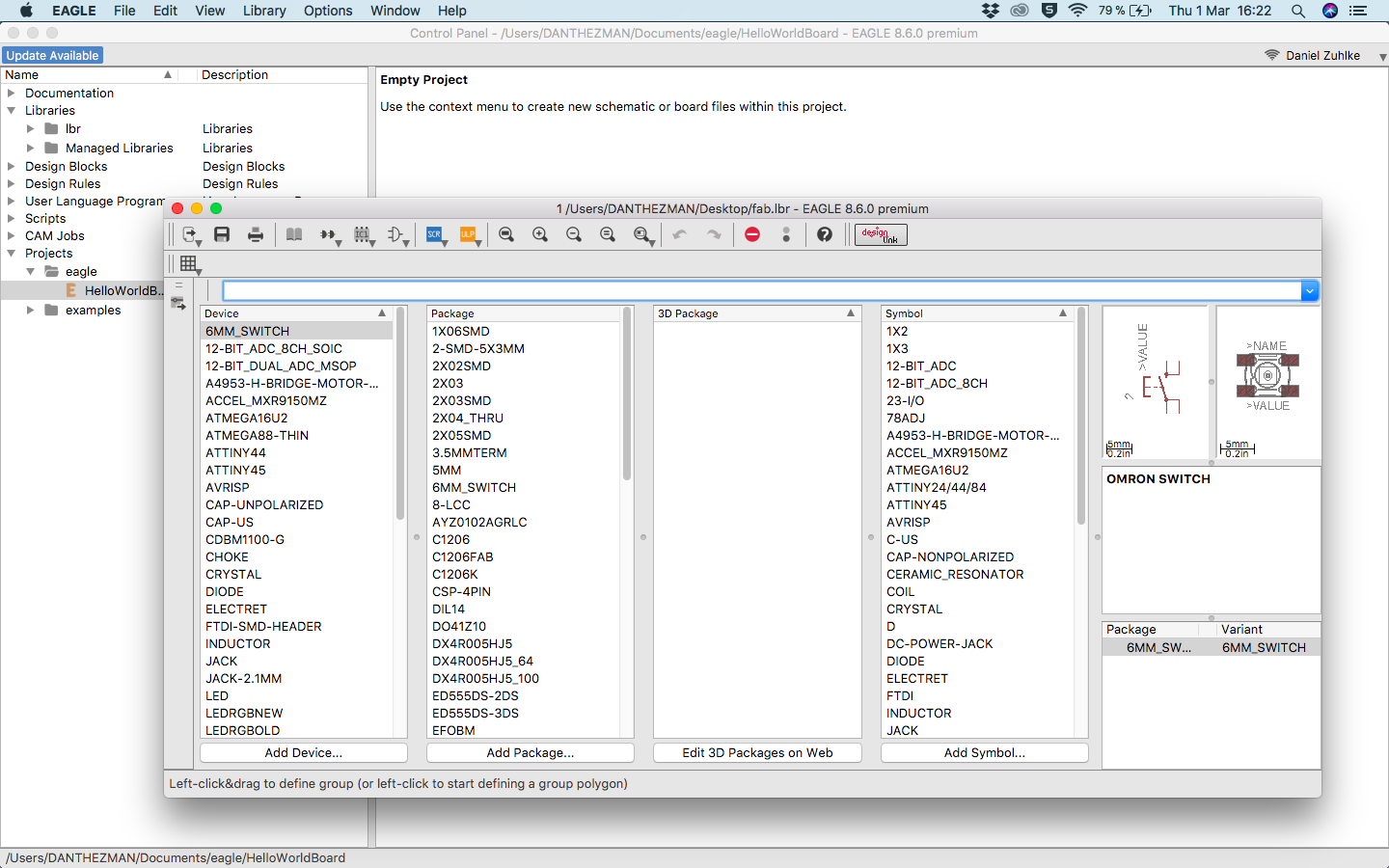Expand the lbr folder
The width and height of the screenshot is (1389, 868).
[x=30, y=128]
